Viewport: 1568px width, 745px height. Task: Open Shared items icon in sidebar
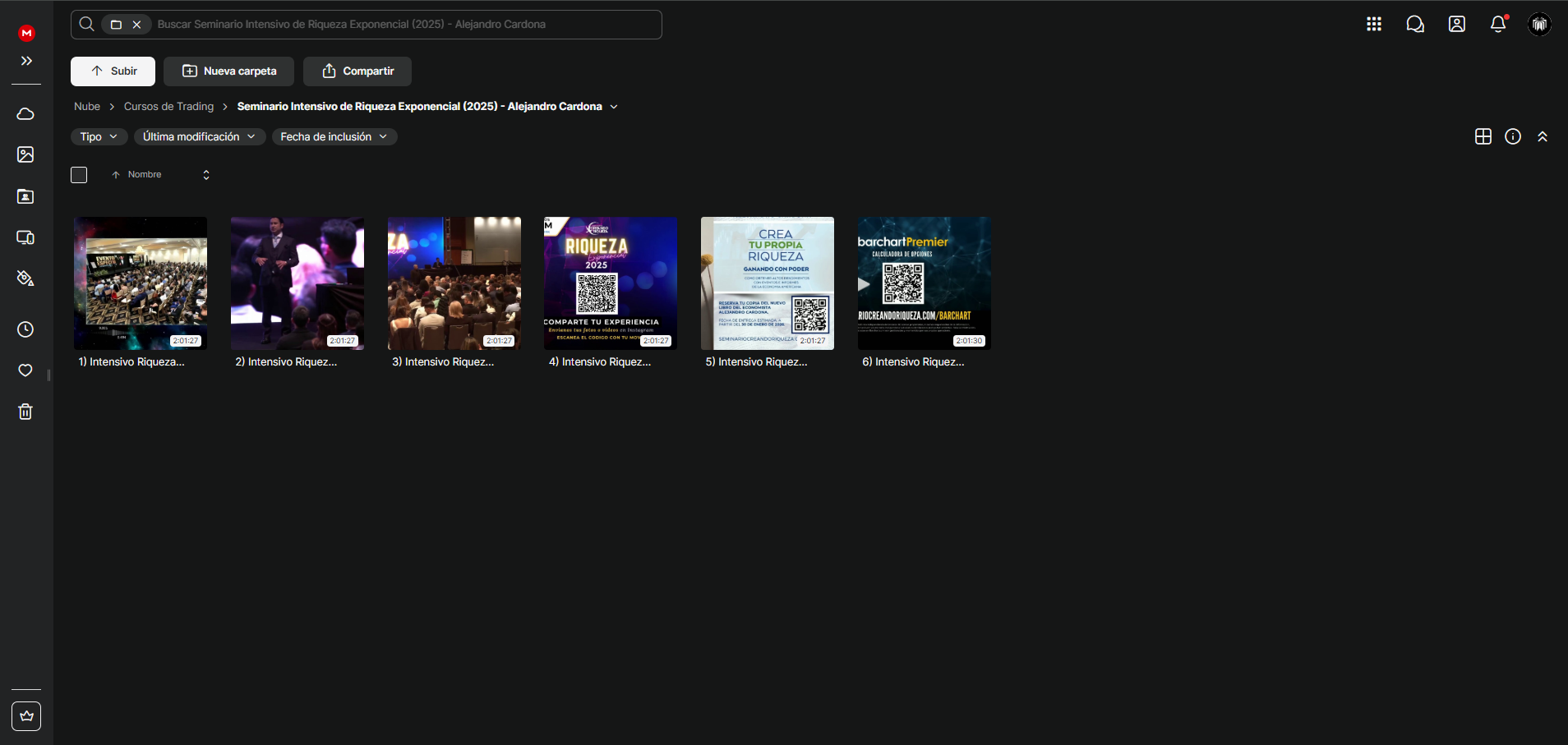coord(25,196)
